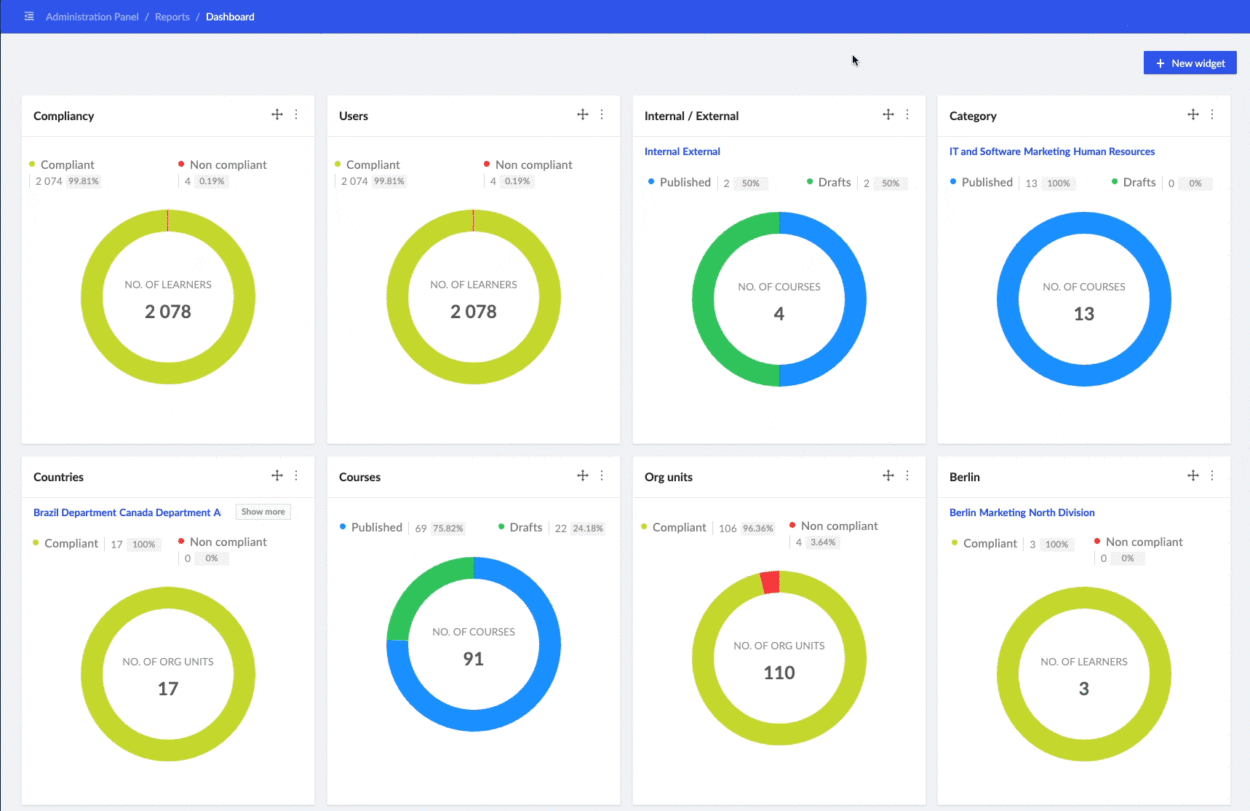Click the expand icon on the Category widget

click(1192, 114)
